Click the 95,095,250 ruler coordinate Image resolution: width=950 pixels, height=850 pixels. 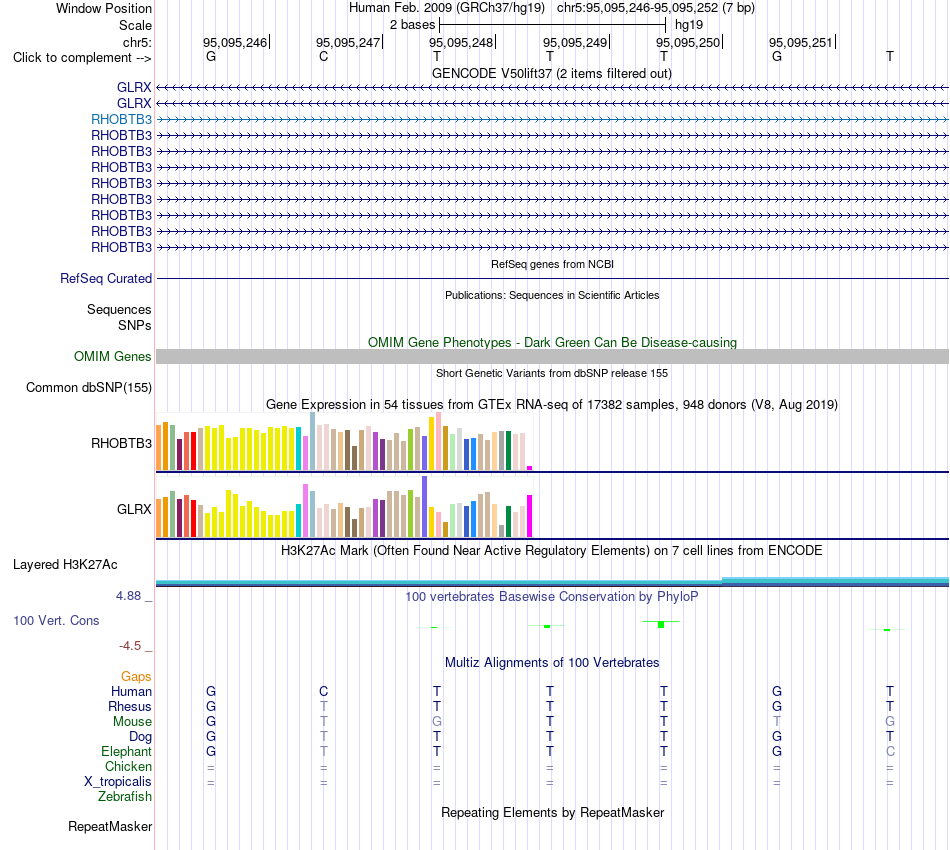tap(688, 42)
